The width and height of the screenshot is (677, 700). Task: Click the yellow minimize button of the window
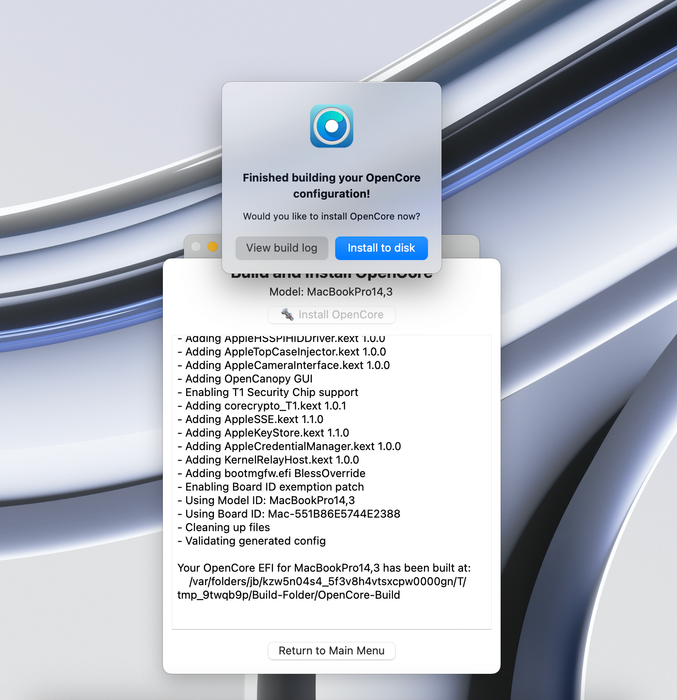tap(213, 247)
